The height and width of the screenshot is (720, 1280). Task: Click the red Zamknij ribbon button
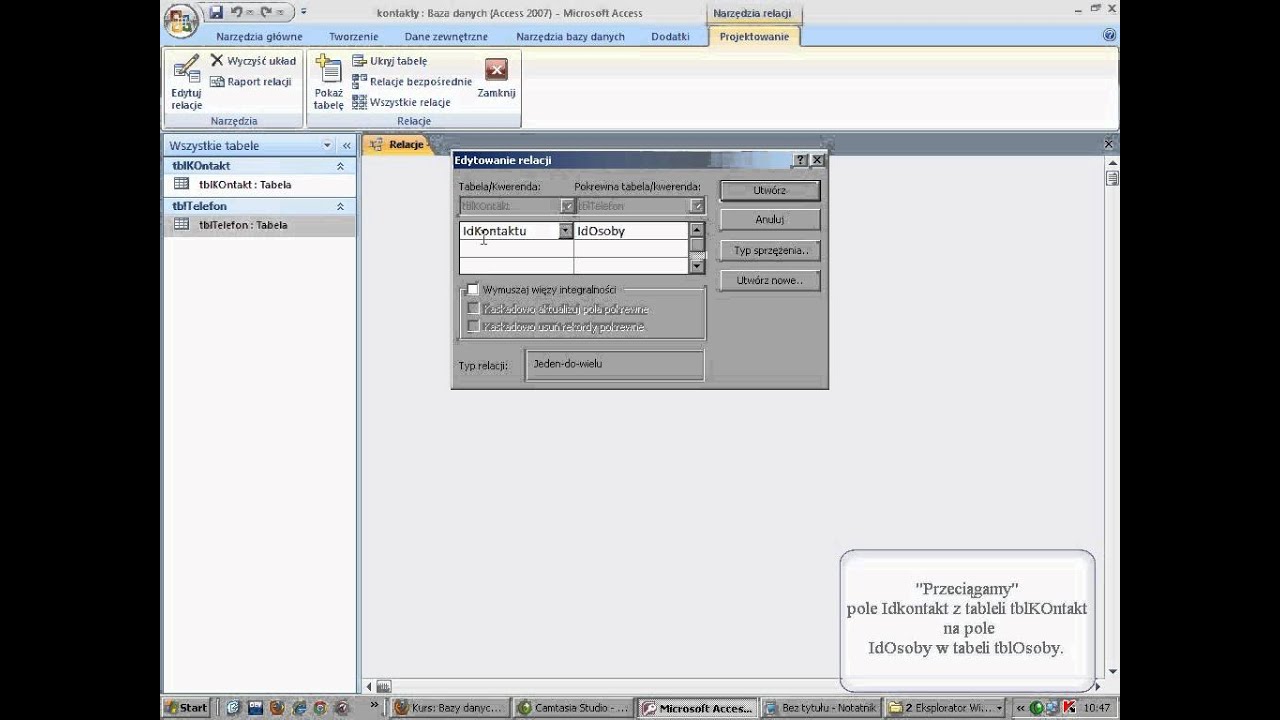pos(496,80)
